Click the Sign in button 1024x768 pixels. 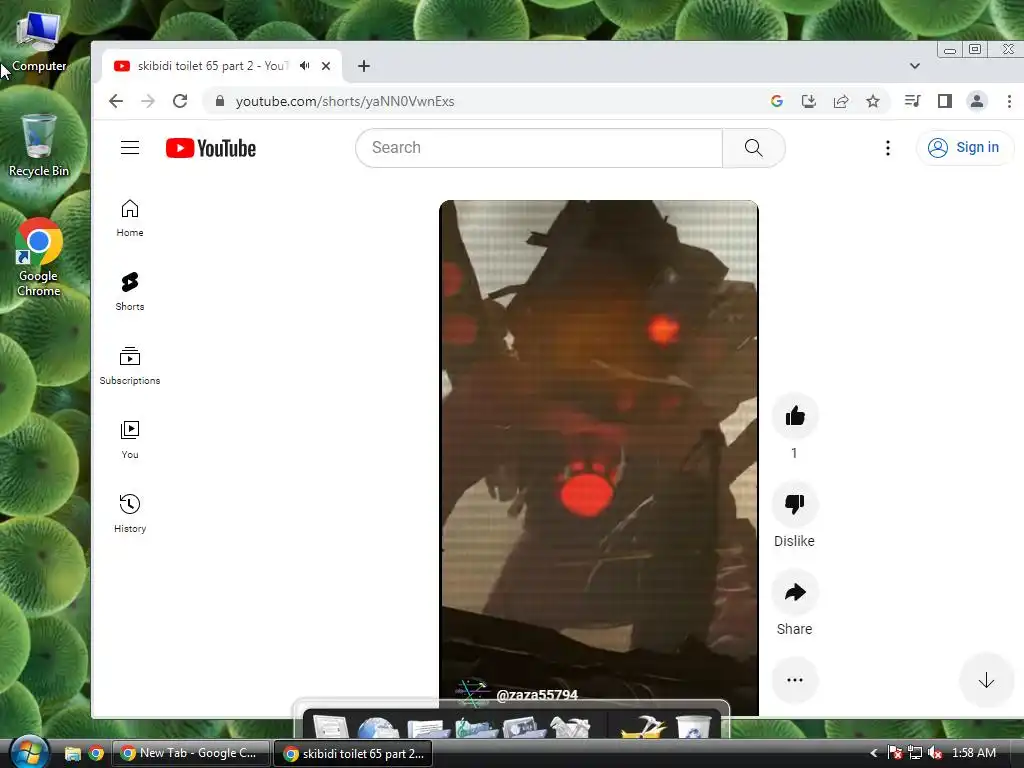tap(965, 148)
